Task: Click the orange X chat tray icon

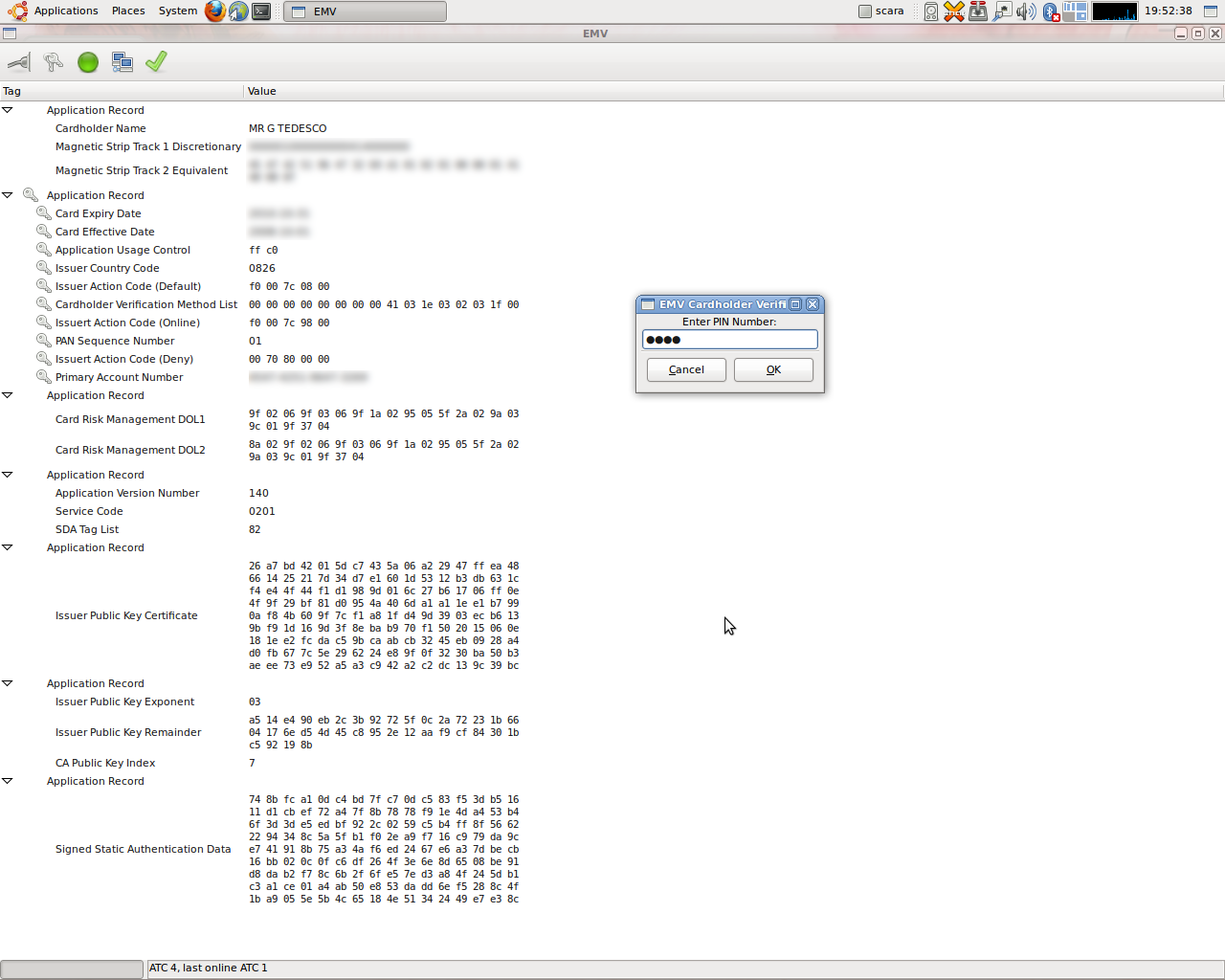Action: [954, 11]
